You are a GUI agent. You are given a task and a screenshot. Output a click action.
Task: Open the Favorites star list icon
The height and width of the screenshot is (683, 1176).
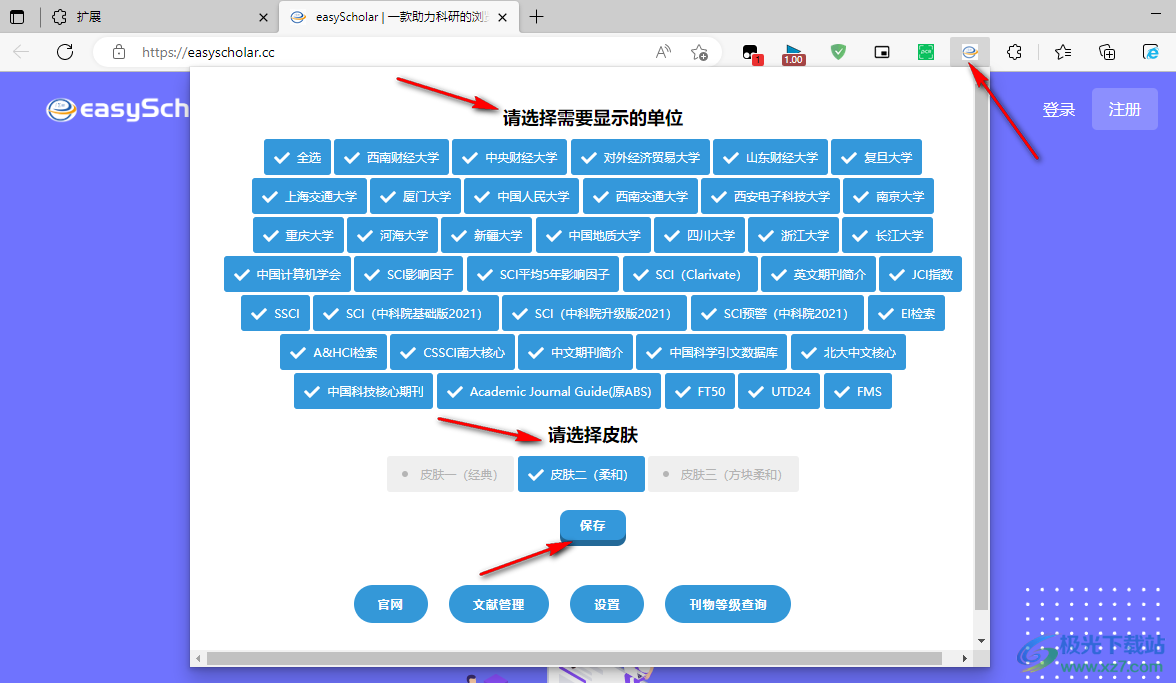click(x=1063, y=52)
